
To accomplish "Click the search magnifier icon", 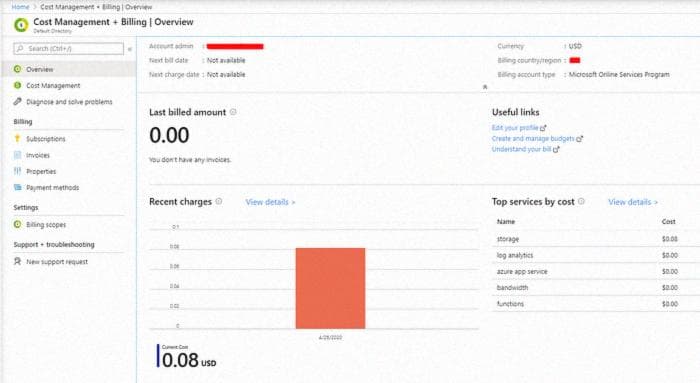I will click(20, 48).
